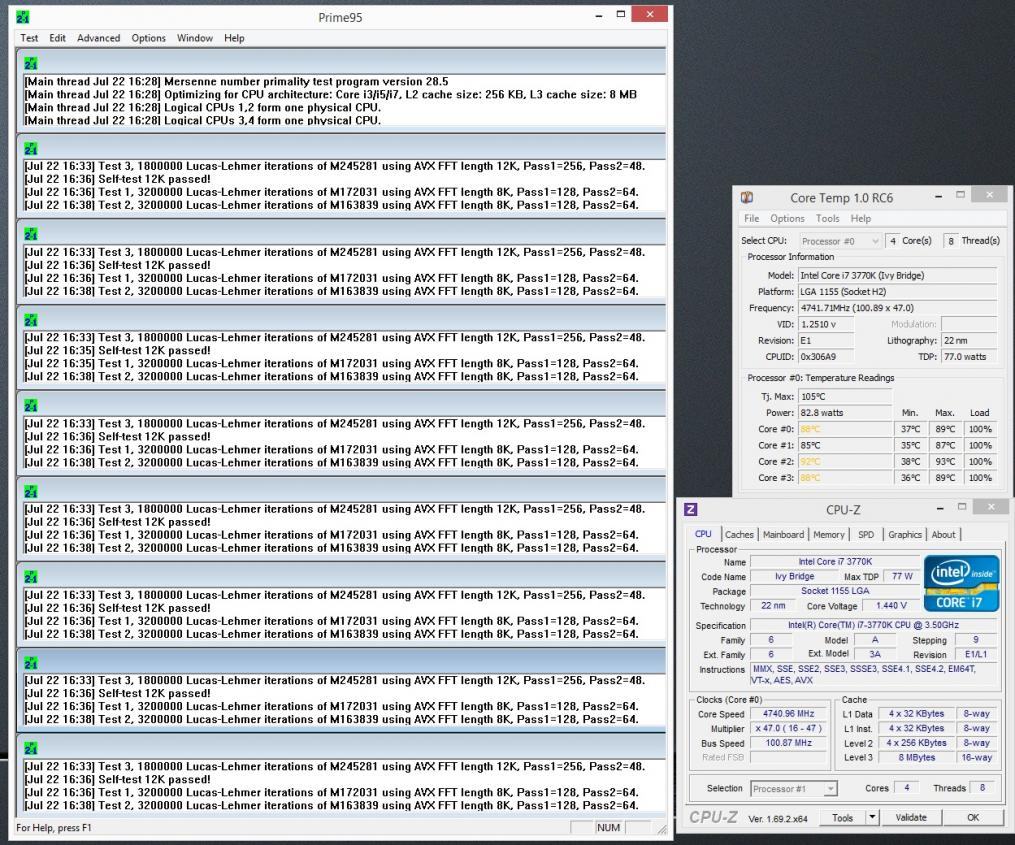Screen dimensions: 1015x845
Task: Click the Prime95 title bar icon
Action: 23,17
